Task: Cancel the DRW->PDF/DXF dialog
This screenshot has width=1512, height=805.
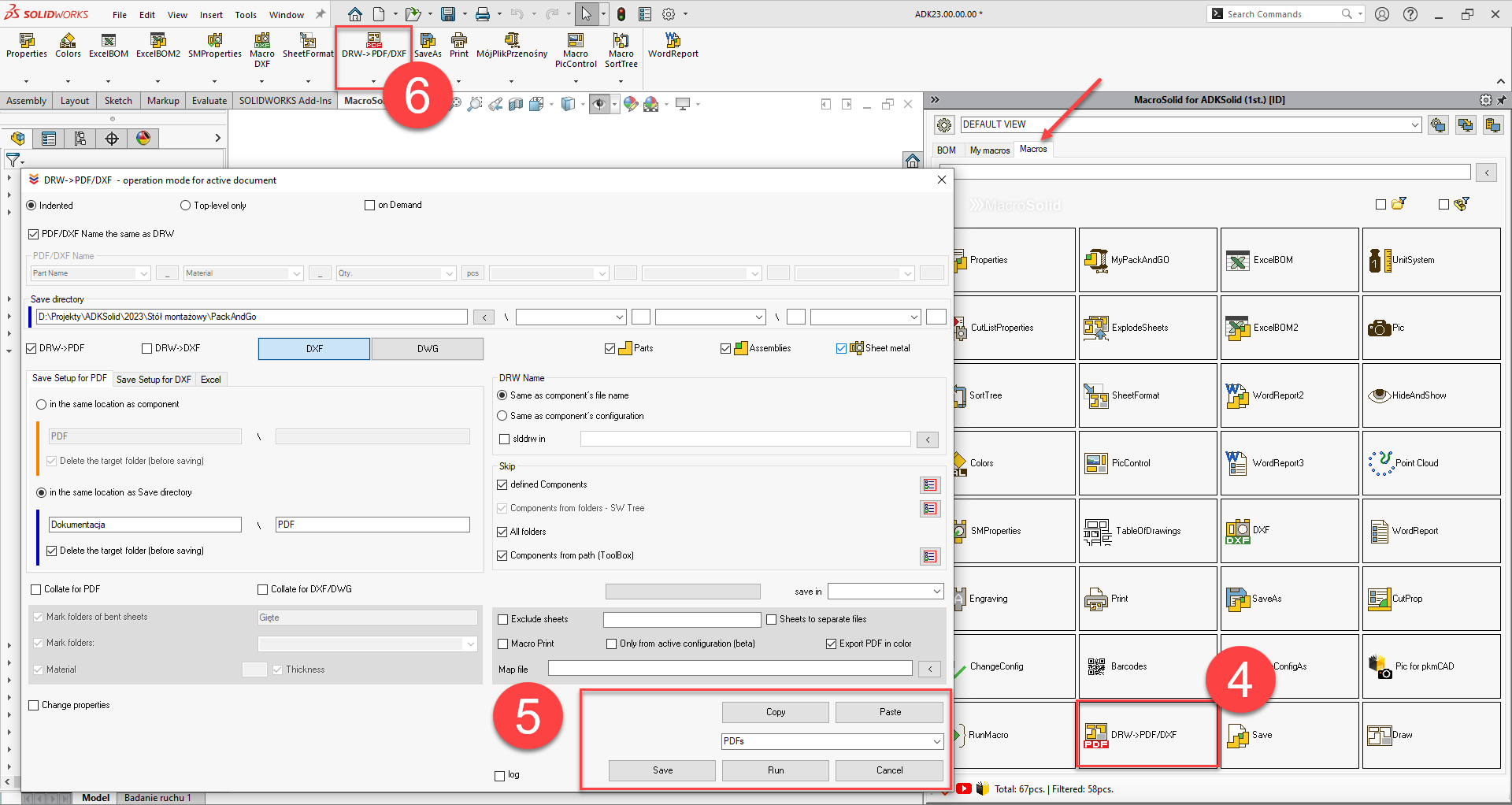Action: pyautogui.click(x=889, y=770)
